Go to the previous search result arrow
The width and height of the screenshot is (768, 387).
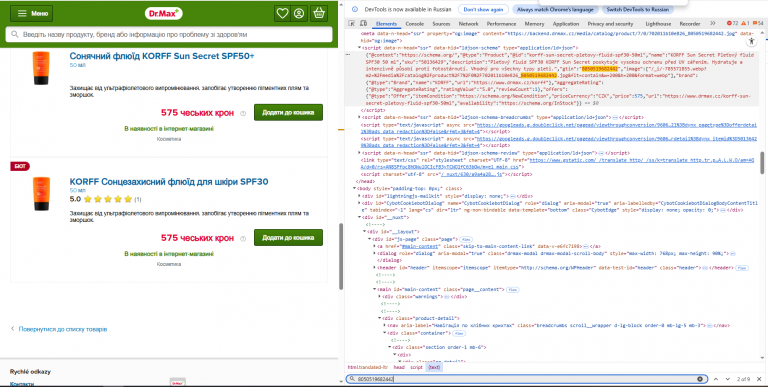point(716,379)
